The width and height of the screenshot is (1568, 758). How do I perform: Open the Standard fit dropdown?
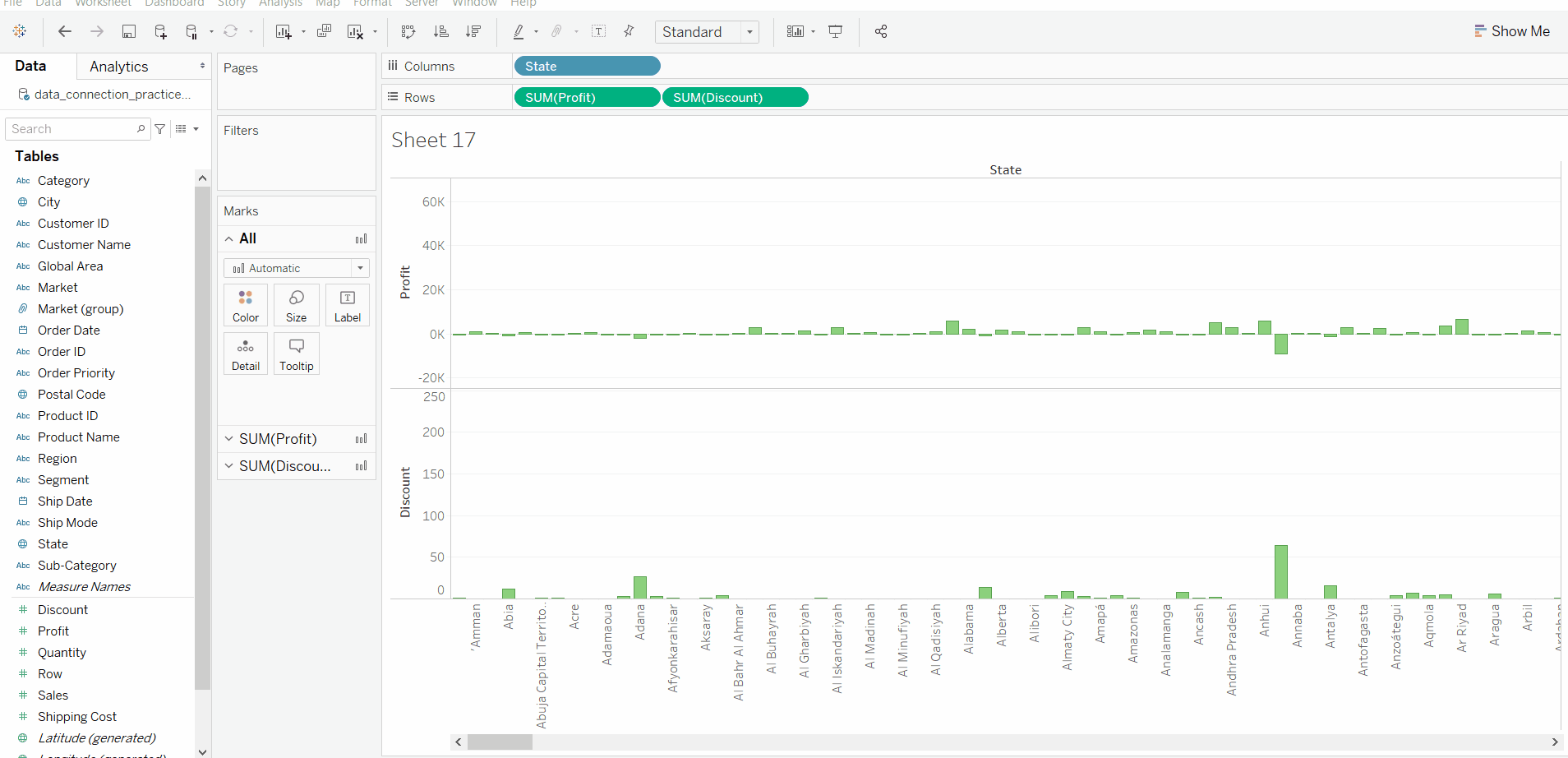(x=748, y=32)
